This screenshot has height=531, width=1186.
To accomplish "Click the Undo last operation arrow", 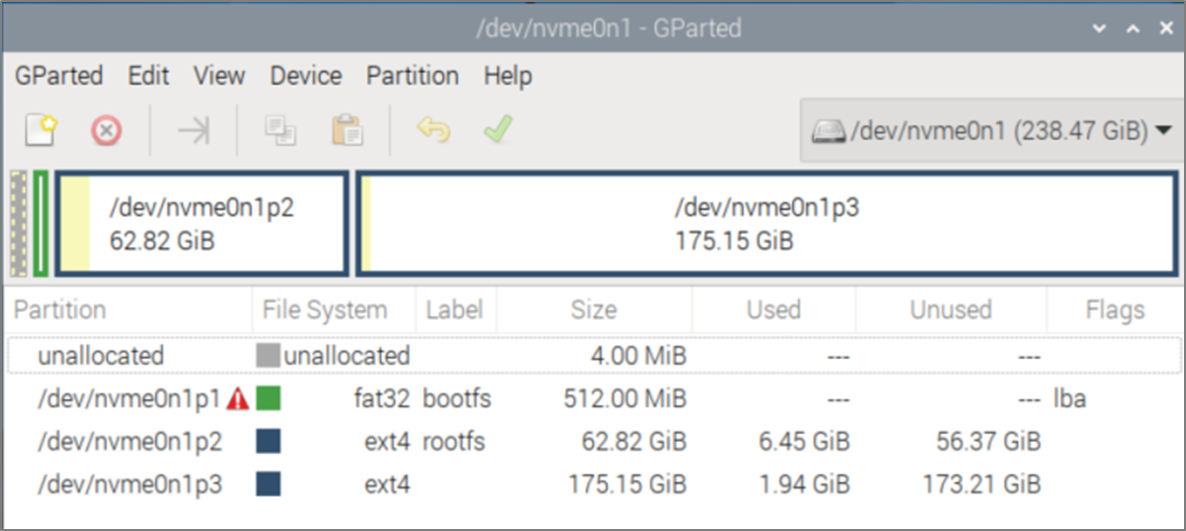I will (433, 130).
